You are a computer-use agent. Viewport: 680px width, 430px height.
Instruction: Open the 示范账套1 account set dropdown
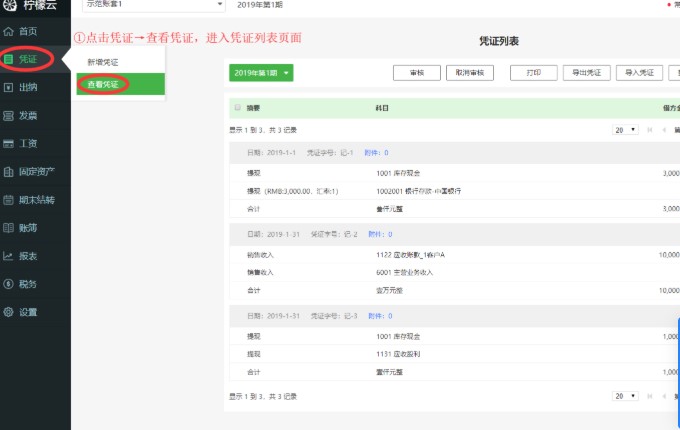pos(150,6)
